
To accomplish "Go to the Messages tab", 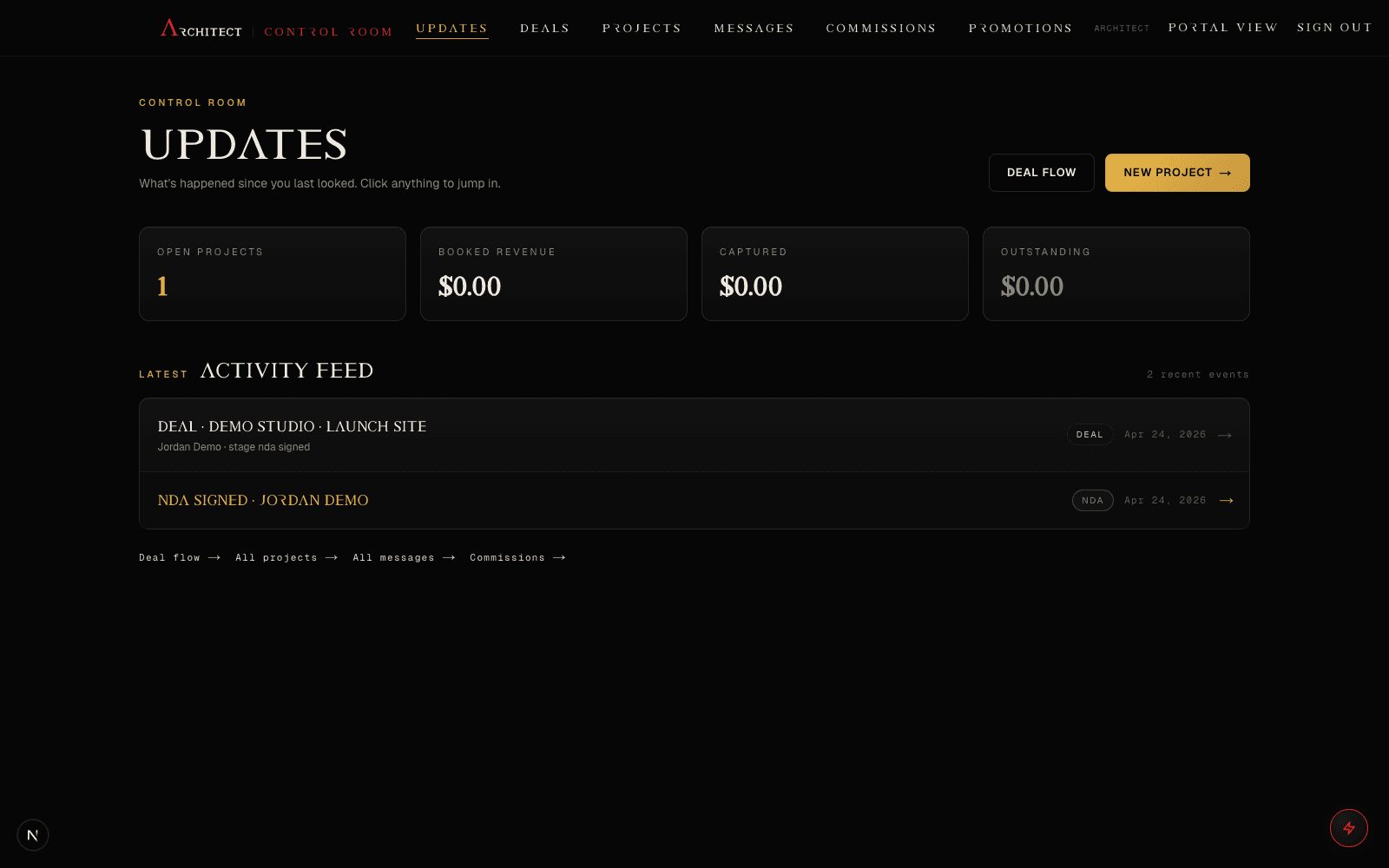I will click(754, 29).
